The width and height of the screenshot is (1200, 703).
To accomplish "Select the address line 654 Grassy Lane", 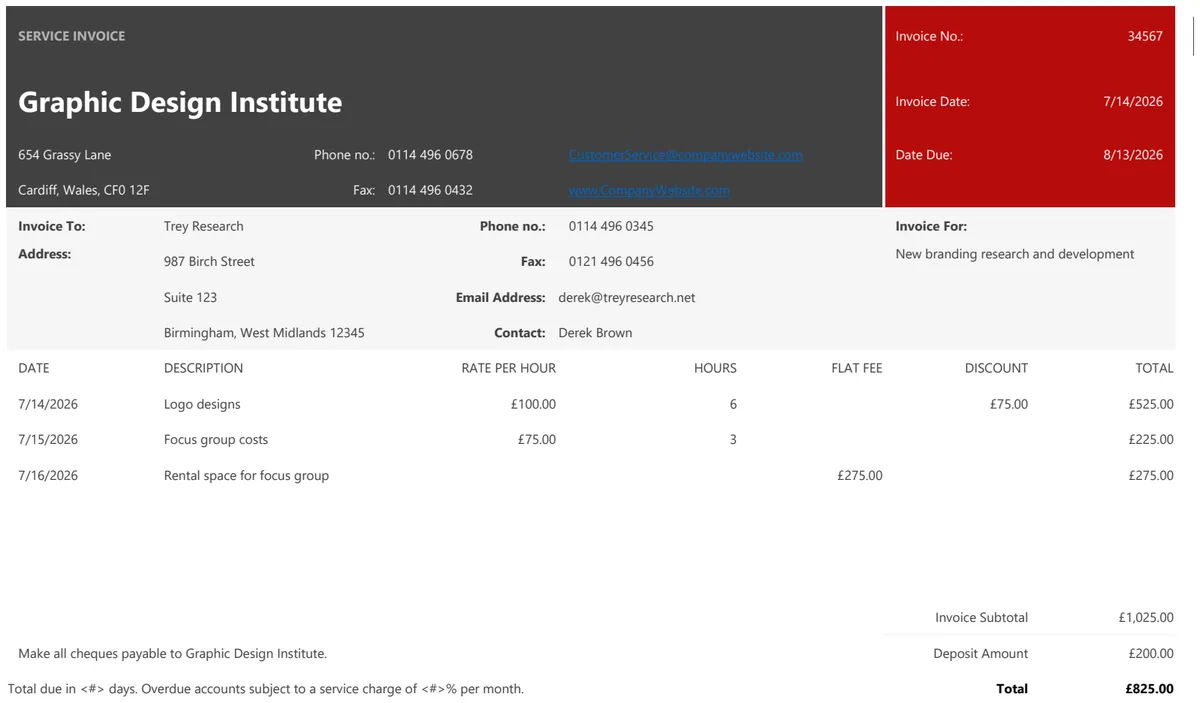I will pos(65,155).
